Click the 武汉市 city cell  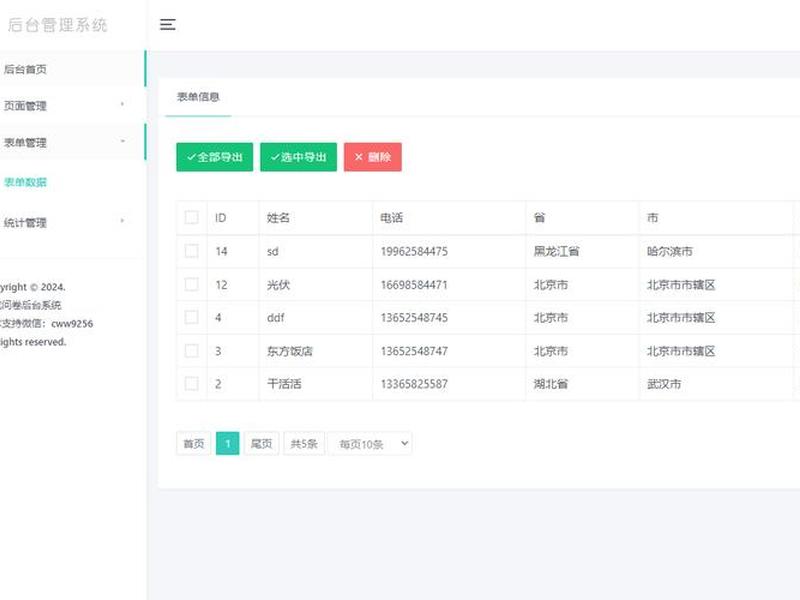pos(664,384)
